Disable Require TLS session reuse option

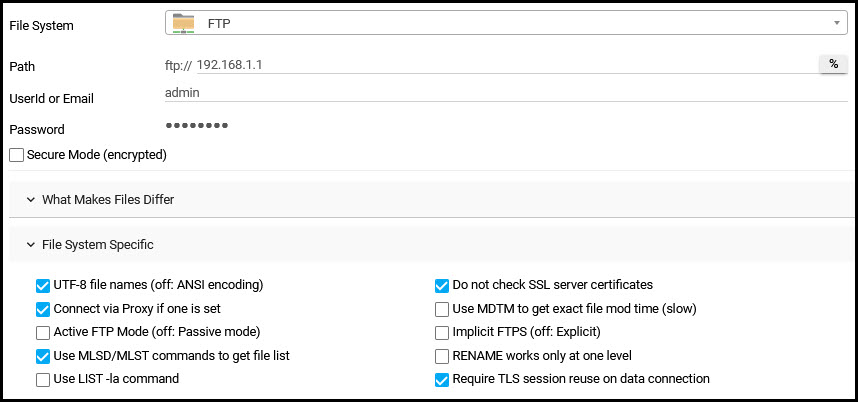442,380
